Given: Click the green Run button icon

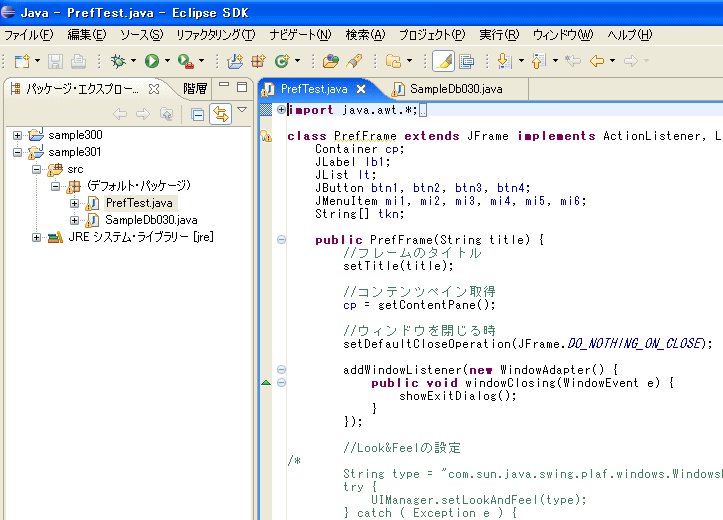Looking at the screenshot, I should 152,61.
